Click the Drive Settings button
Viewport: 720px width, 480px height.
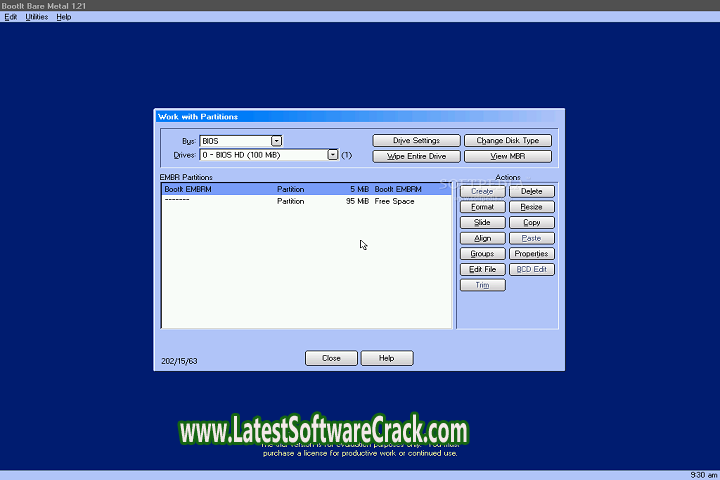click(x=416, y=141)
